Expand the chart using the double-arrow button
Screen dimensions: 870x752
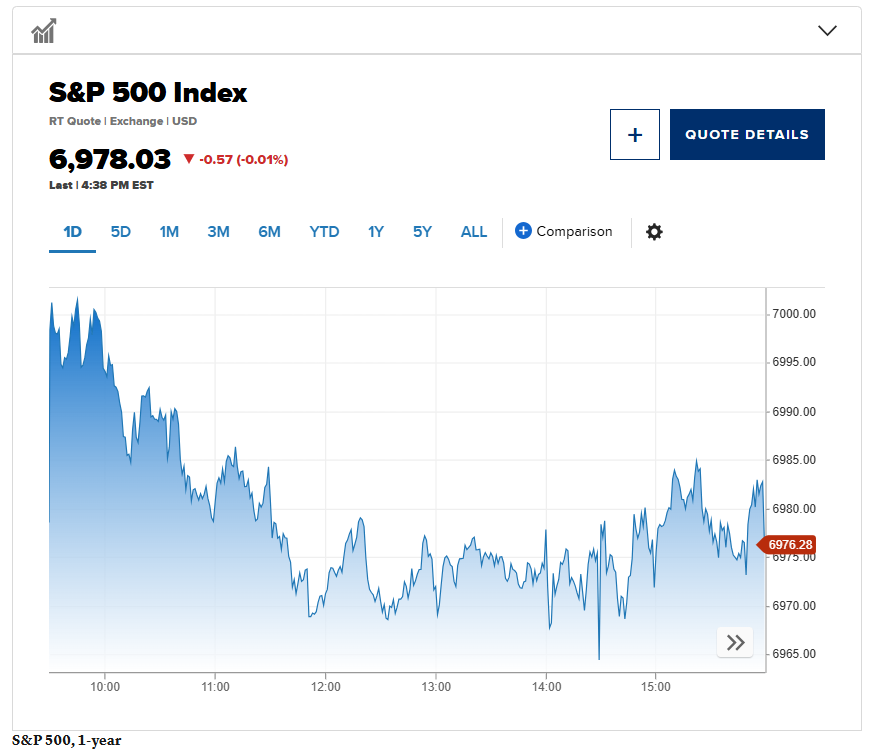click(x=735, y=642)
